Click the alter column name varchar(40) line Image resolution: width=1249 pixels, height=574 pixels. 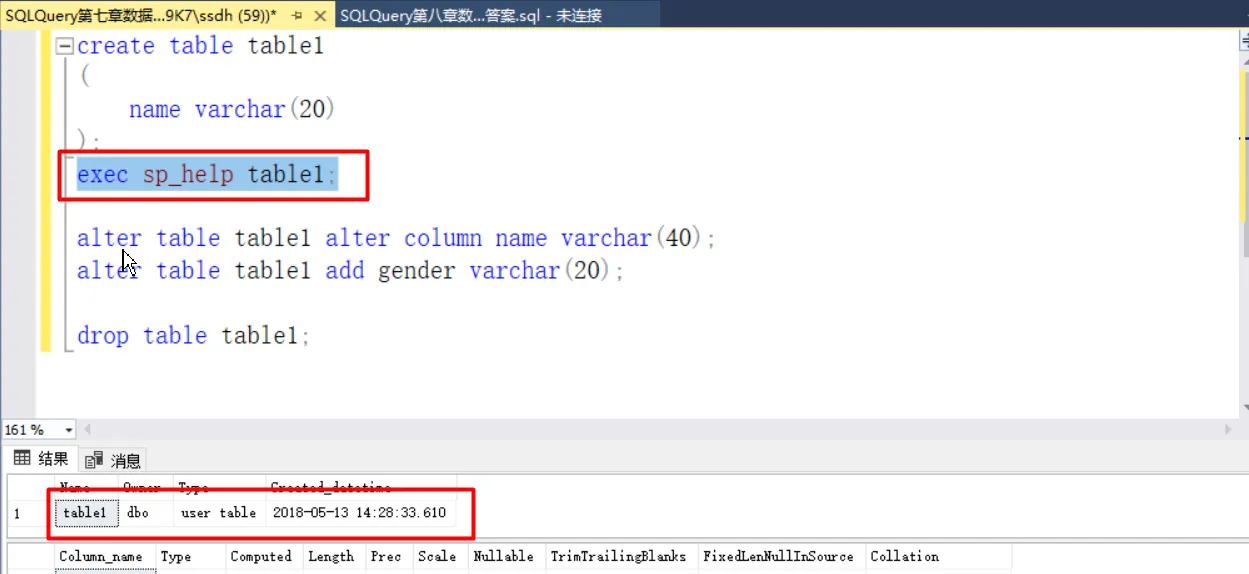coord(397,239)
